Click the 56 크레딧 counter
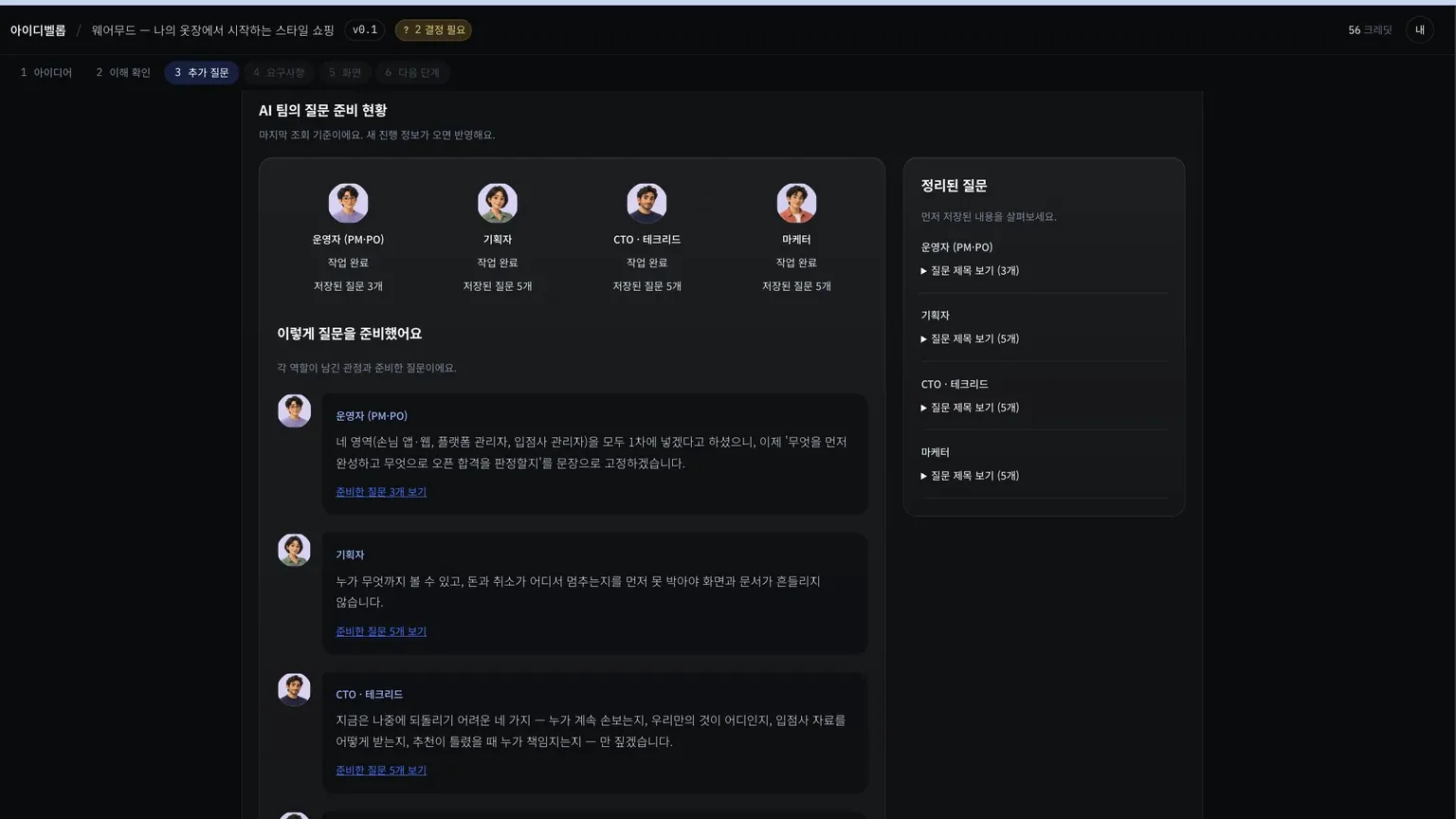Screen dimensions: 1456x819 pyautogui.click(x=1370, y=30)
